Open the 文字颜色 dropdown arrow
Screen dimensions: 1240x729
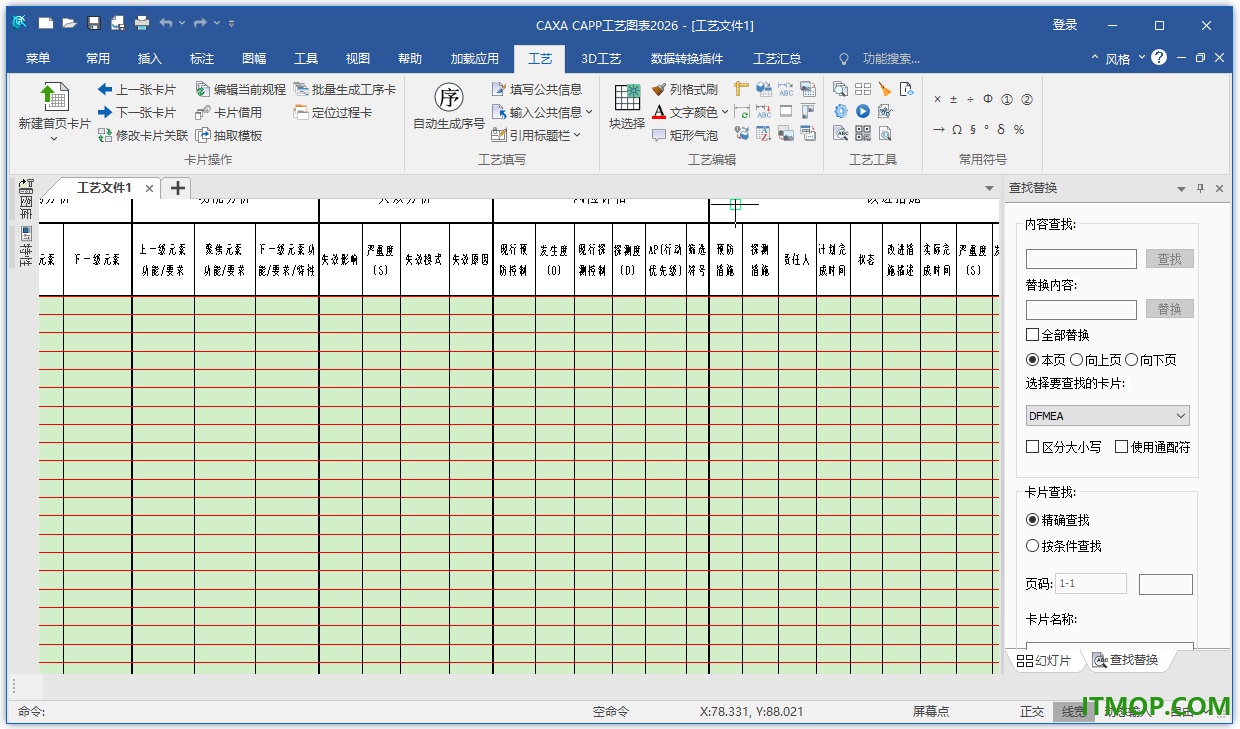tap(724, 113)
